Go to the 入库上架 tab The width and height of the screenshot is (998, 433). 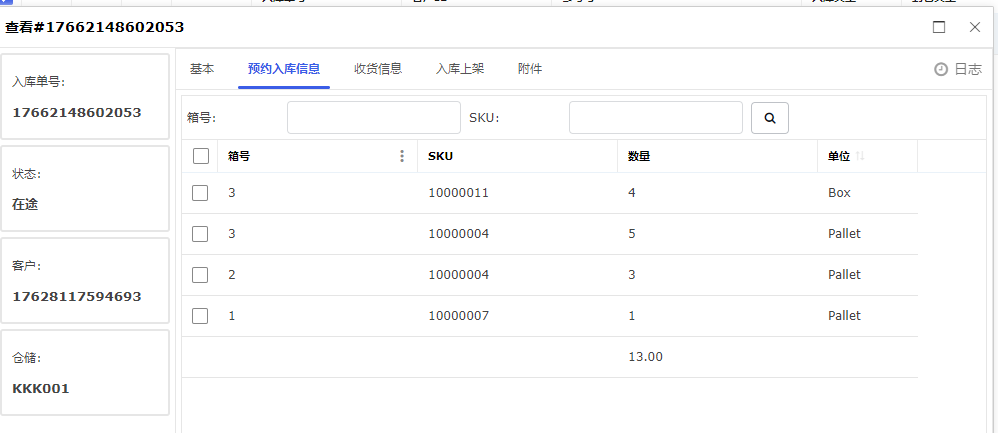[x=460, y=69]
